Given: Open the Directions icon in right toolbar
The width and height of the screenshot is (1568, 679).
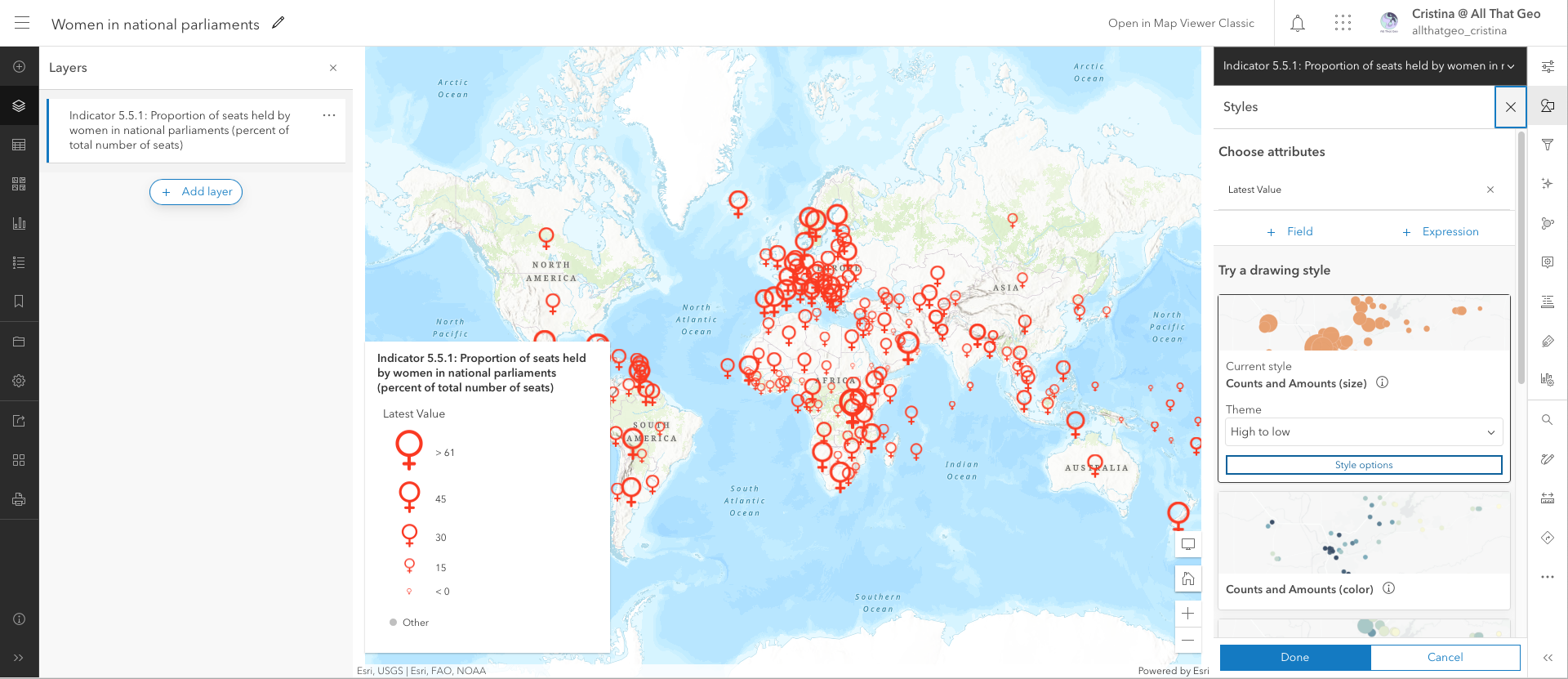Looking at the screenshot, I should pyautogui.click(x=1548, y=538).
